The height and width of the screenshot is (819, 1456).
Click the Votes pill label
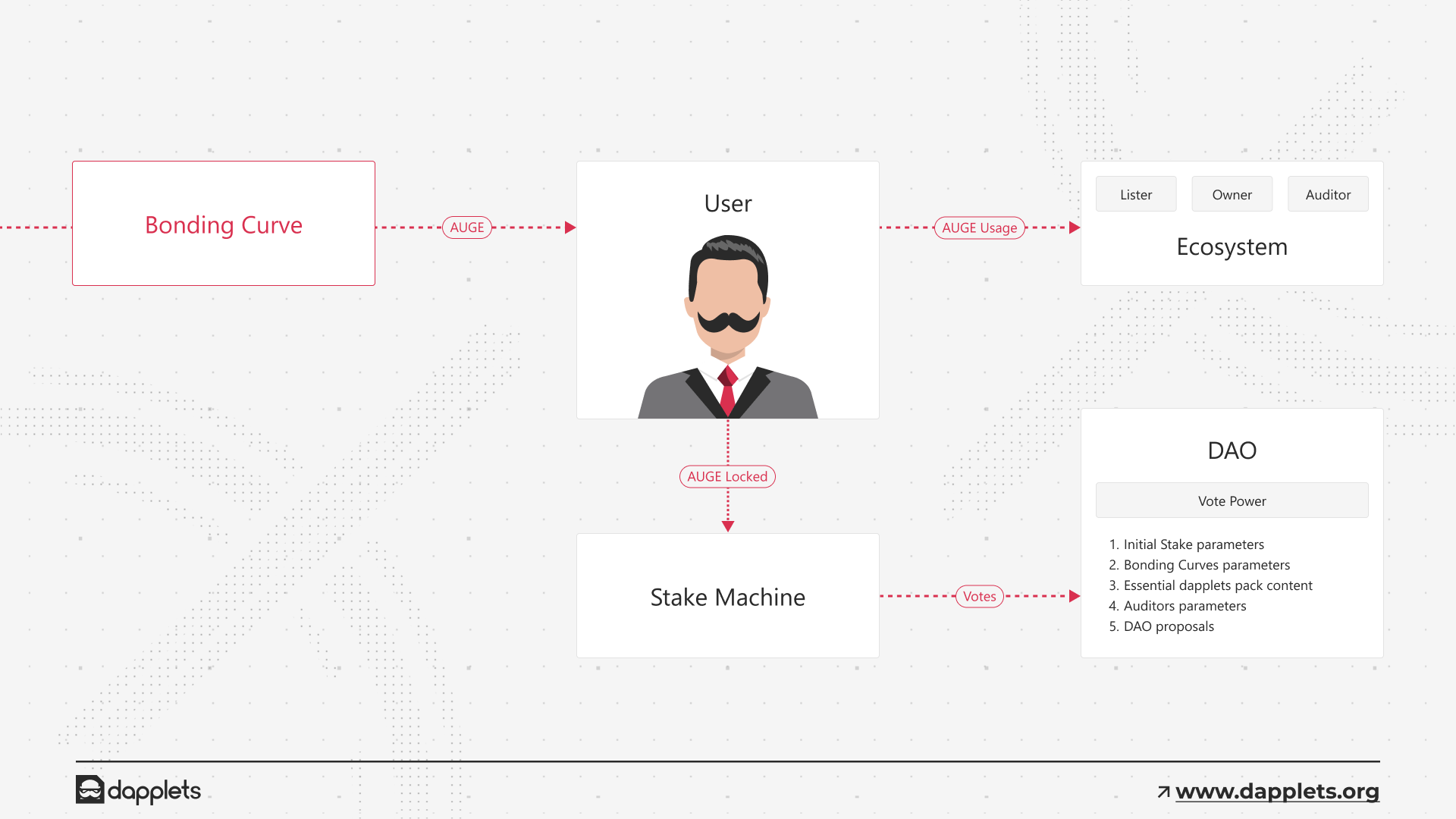(x=979, y=596)
